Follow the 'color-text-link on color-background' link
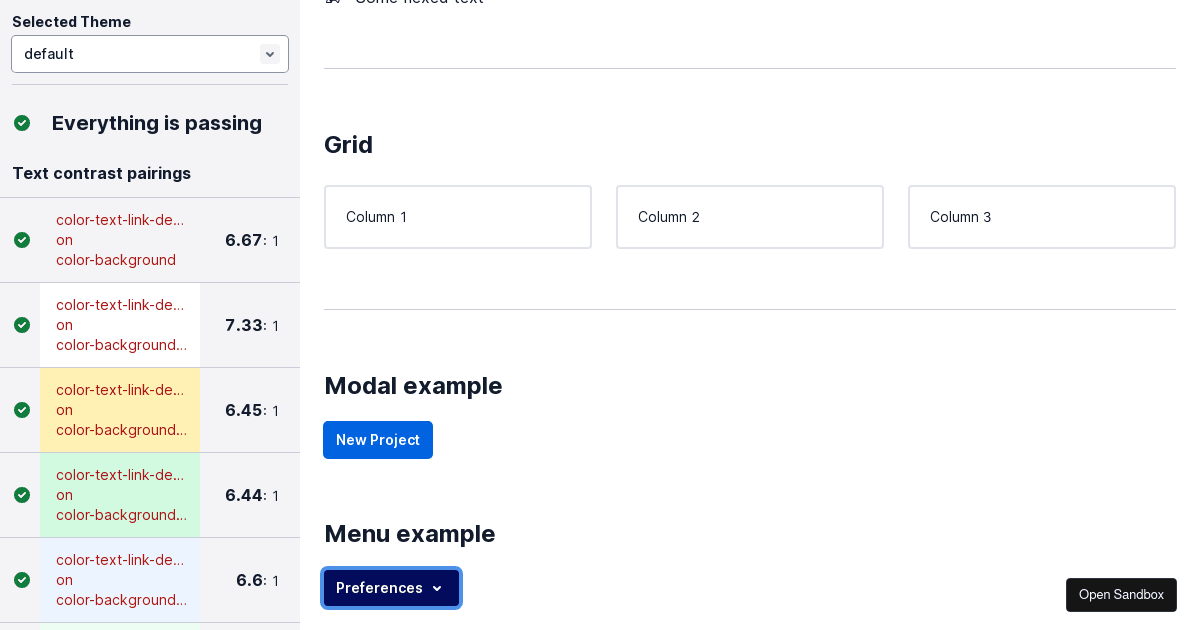Image resolution: width=1200 pixels, height=630 pixels. (x=120, y=240)
